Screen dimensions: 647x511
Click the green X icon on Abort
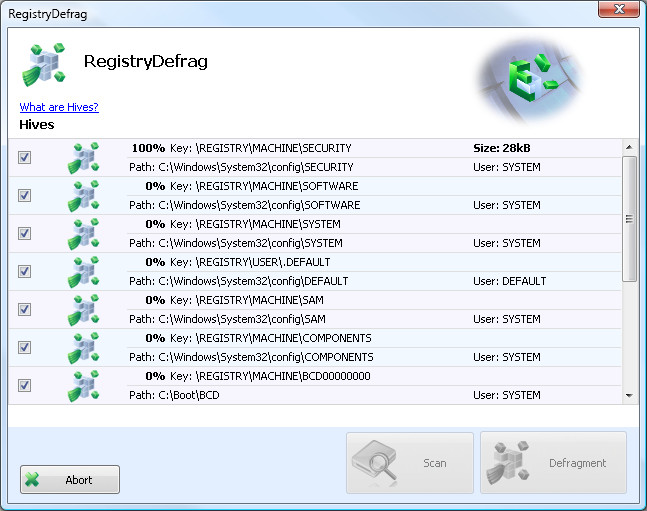click(32, 479)
